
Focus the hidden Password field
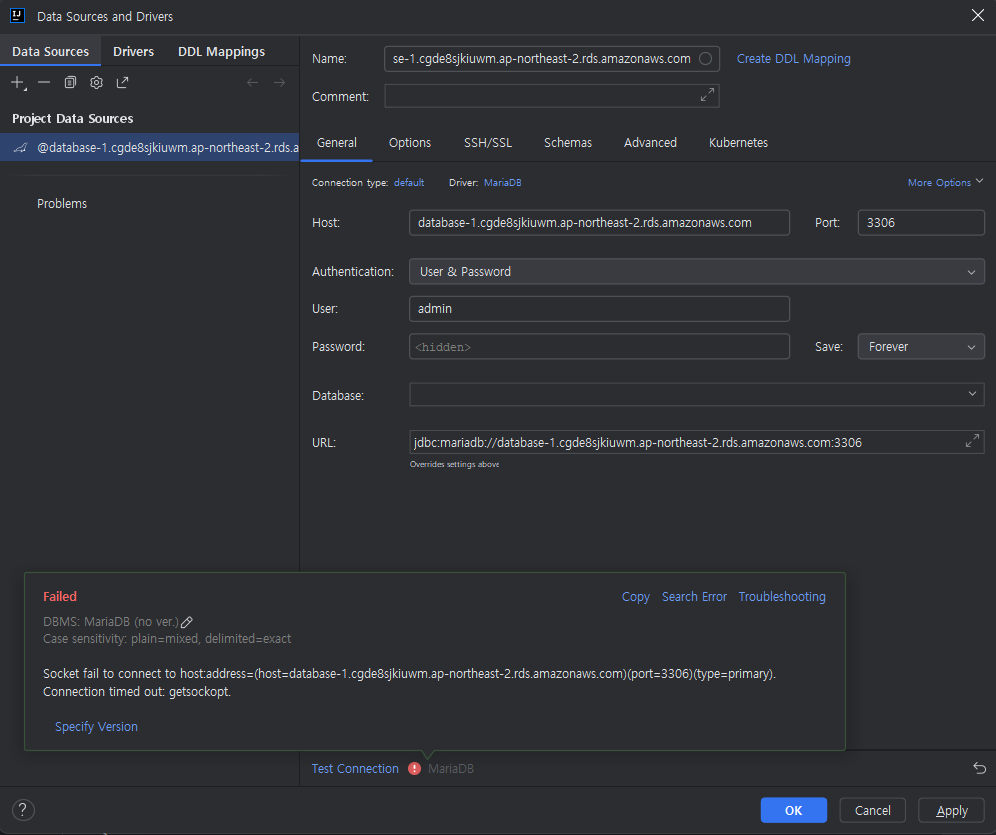[x=599, y=347]
